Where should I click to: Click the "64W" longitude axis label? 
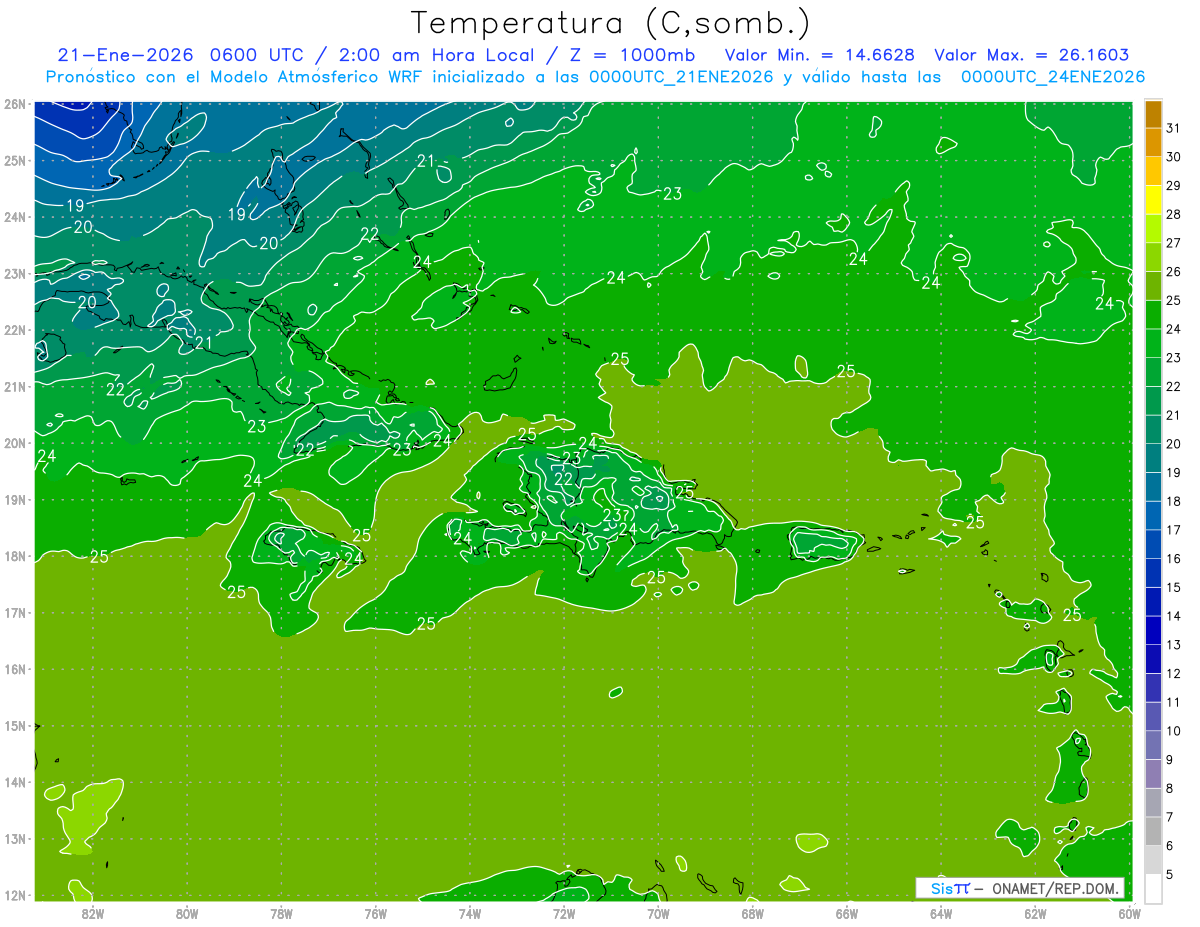coord(941,913)
